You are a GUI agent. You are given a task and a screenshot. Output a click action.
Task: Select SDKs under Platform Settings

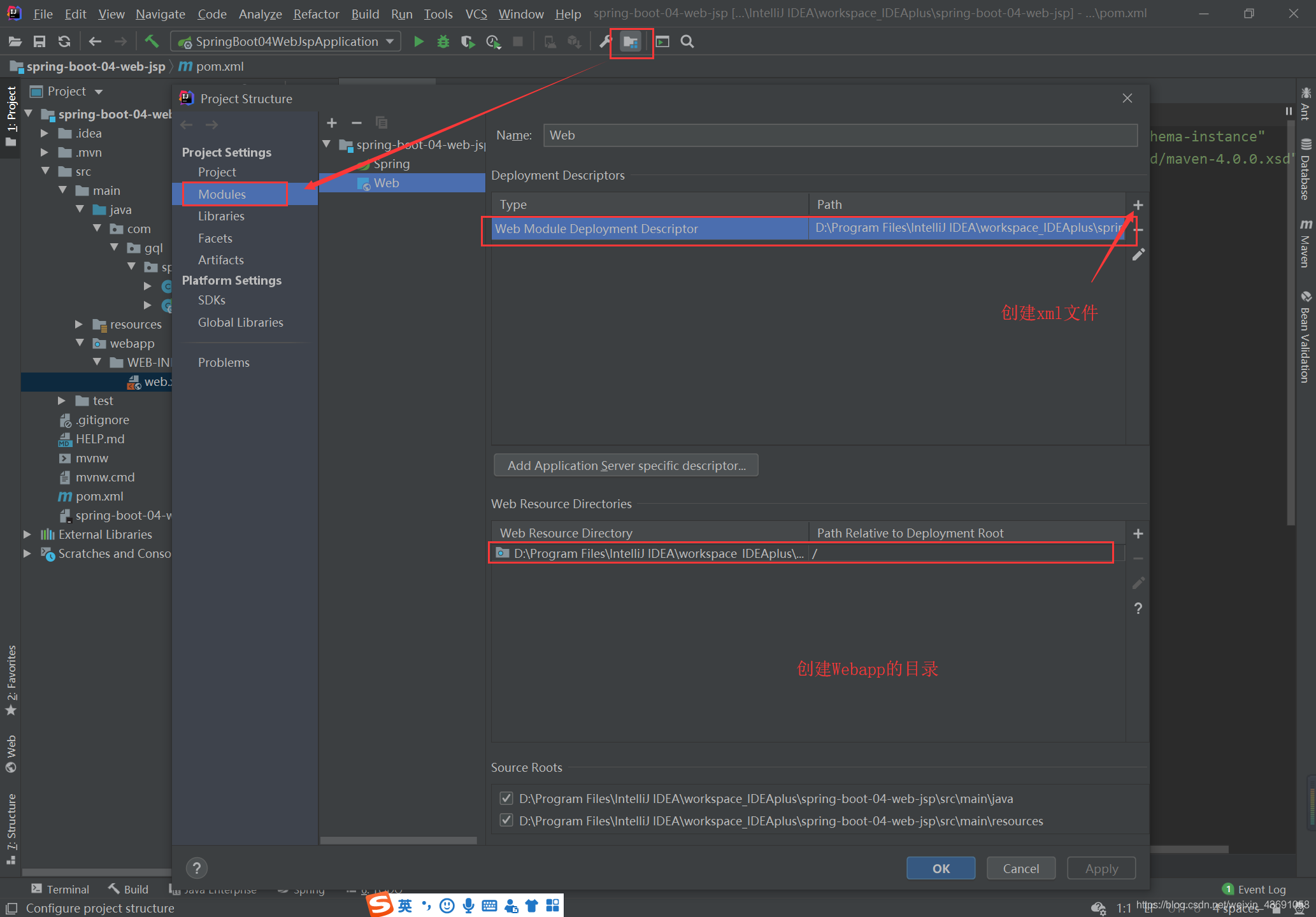pyautogui.click(x=211, y=301)
